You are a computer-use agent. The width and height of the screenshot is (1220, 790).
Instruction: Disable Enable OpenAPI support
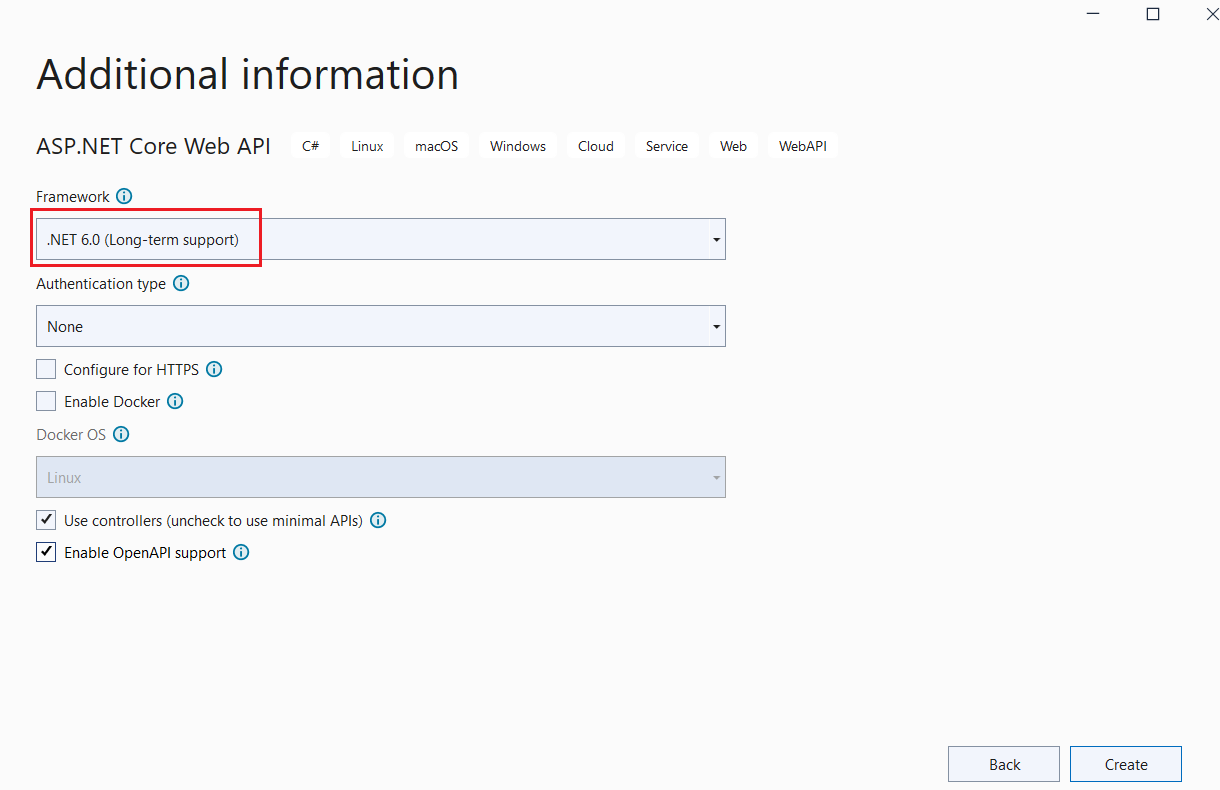(45, 552)
